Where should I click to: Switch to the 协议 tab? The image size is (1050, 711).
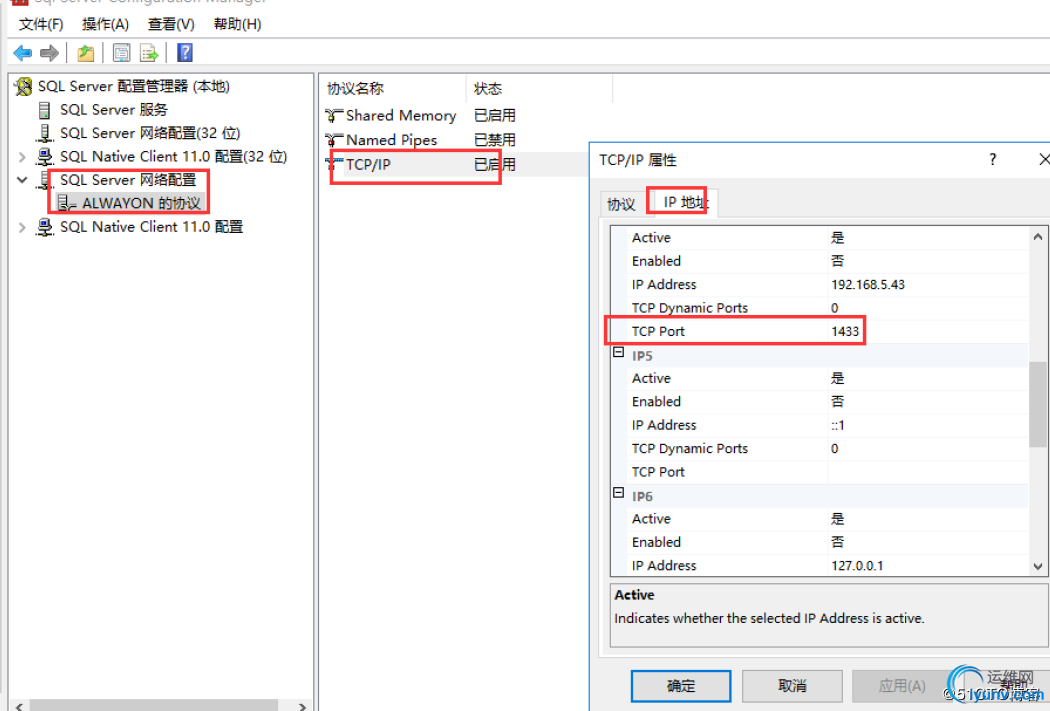[x=621, y=204]
